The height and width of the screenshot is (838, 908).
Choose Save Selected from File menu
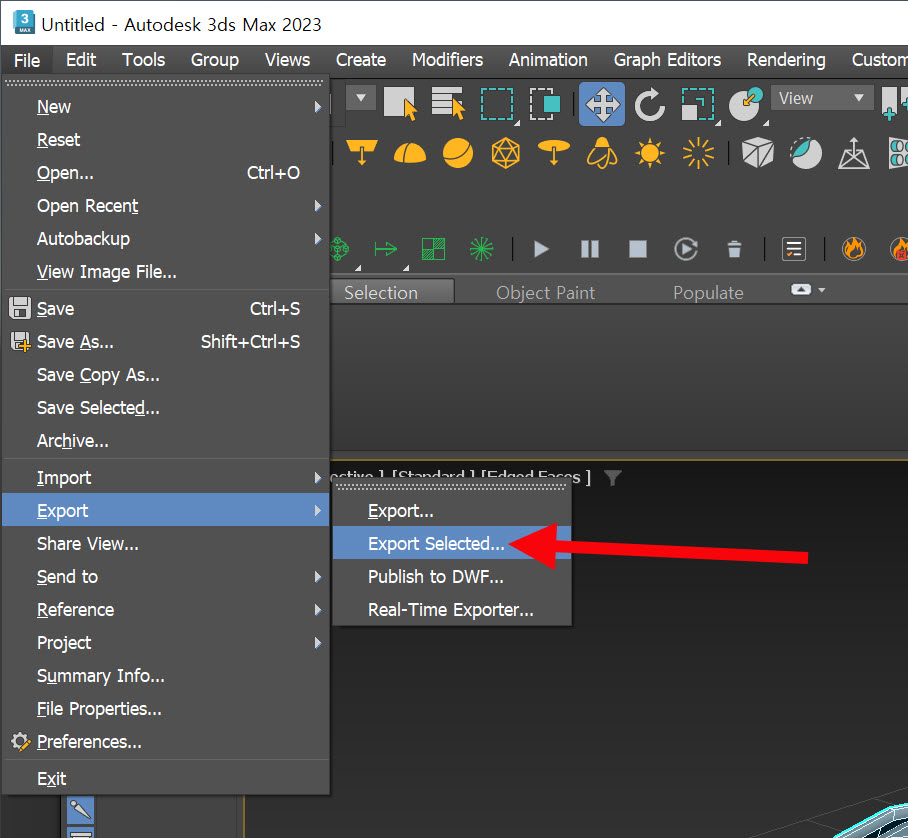(x=166, y=408)
